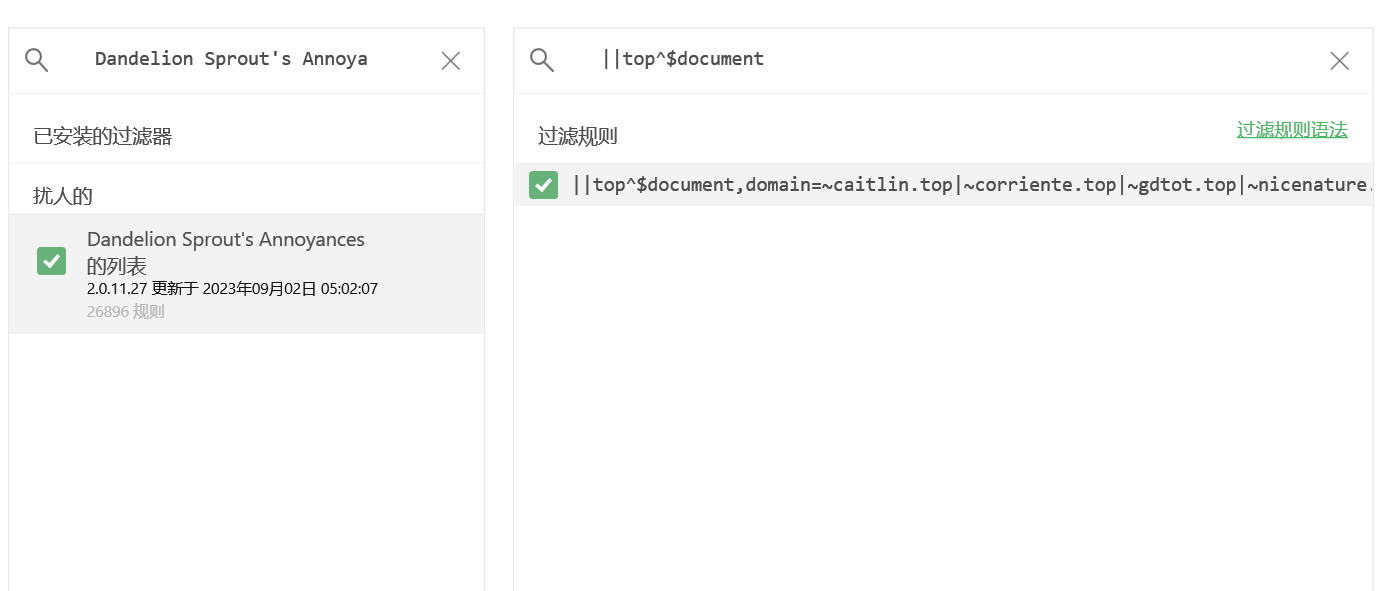Click the 过滤规则 panel heading
The image size is (1378, 591).
[x=577, y=137]
